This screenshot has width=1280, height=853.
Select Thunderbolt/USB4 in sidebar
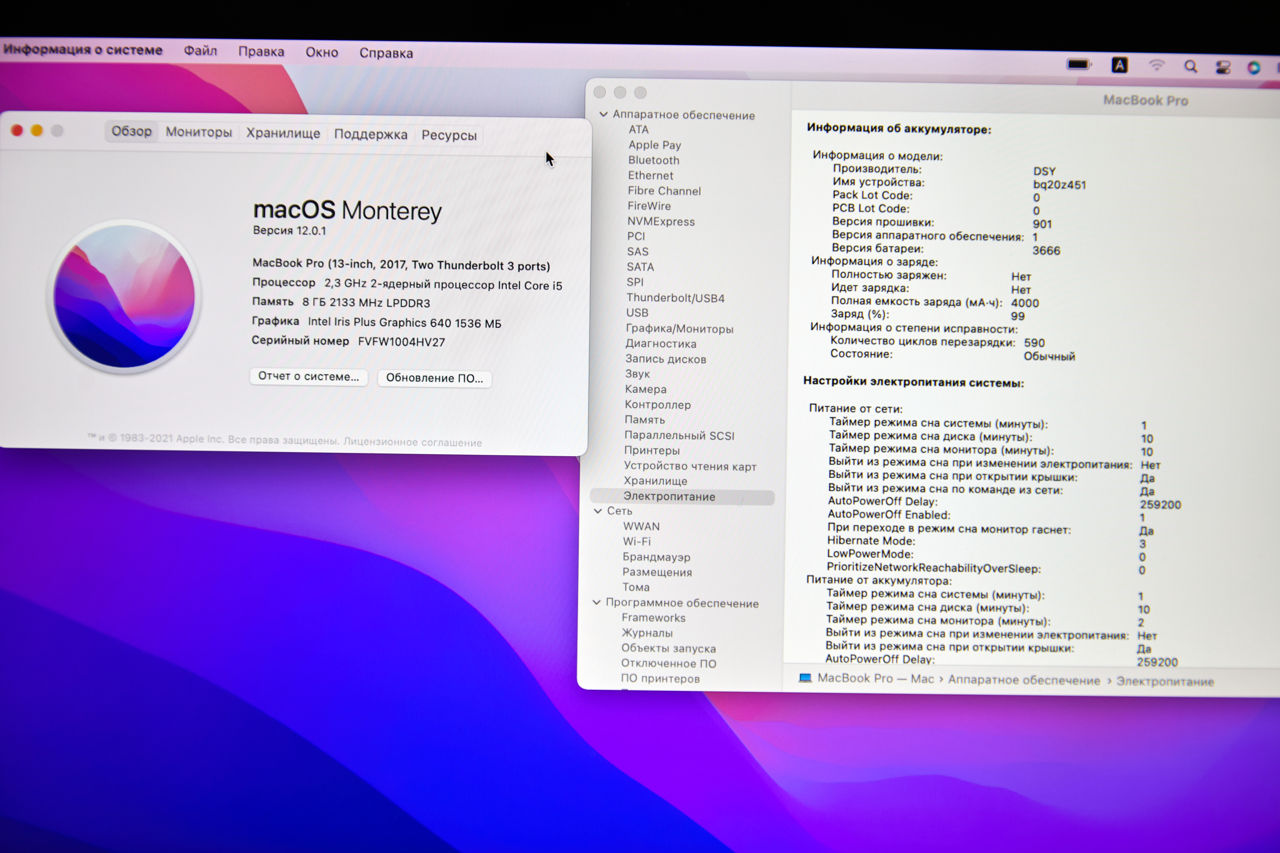tap(676, 298)
